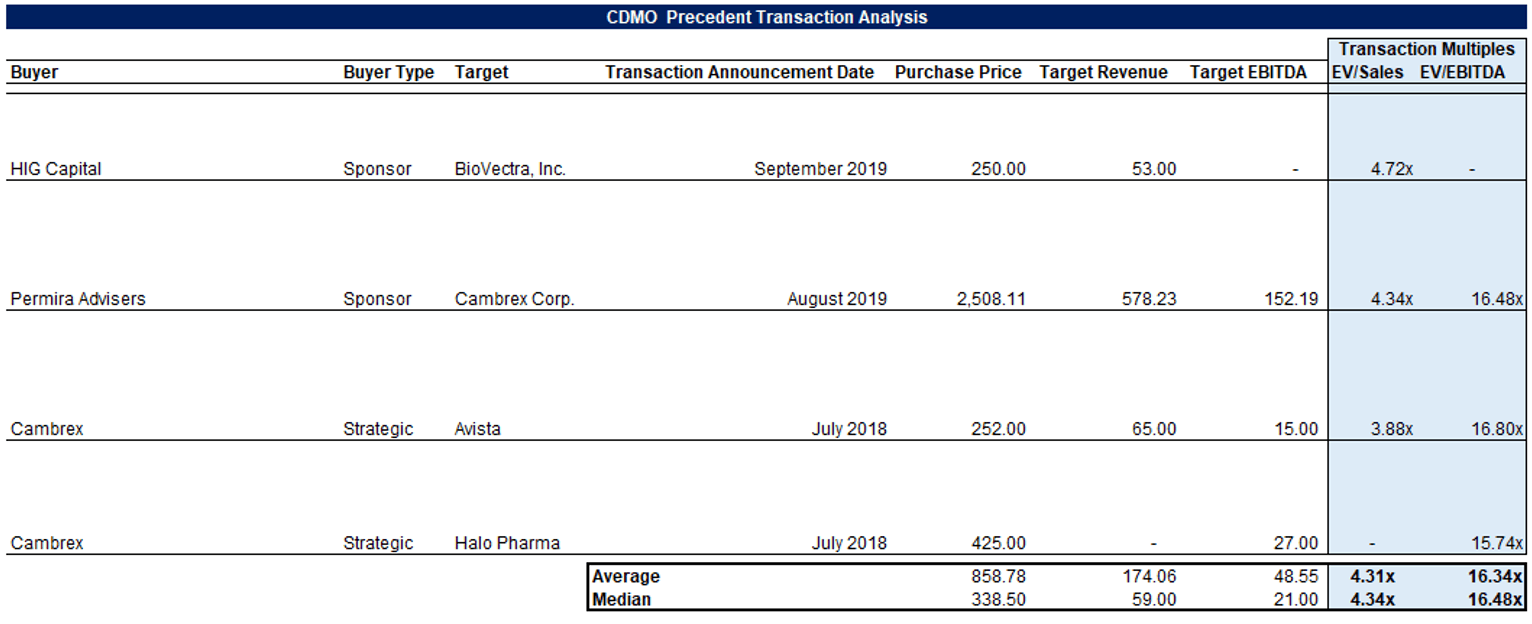Select the Buyer column header
The width and height of the screenshot is (1532, 624).
(34, 72)
